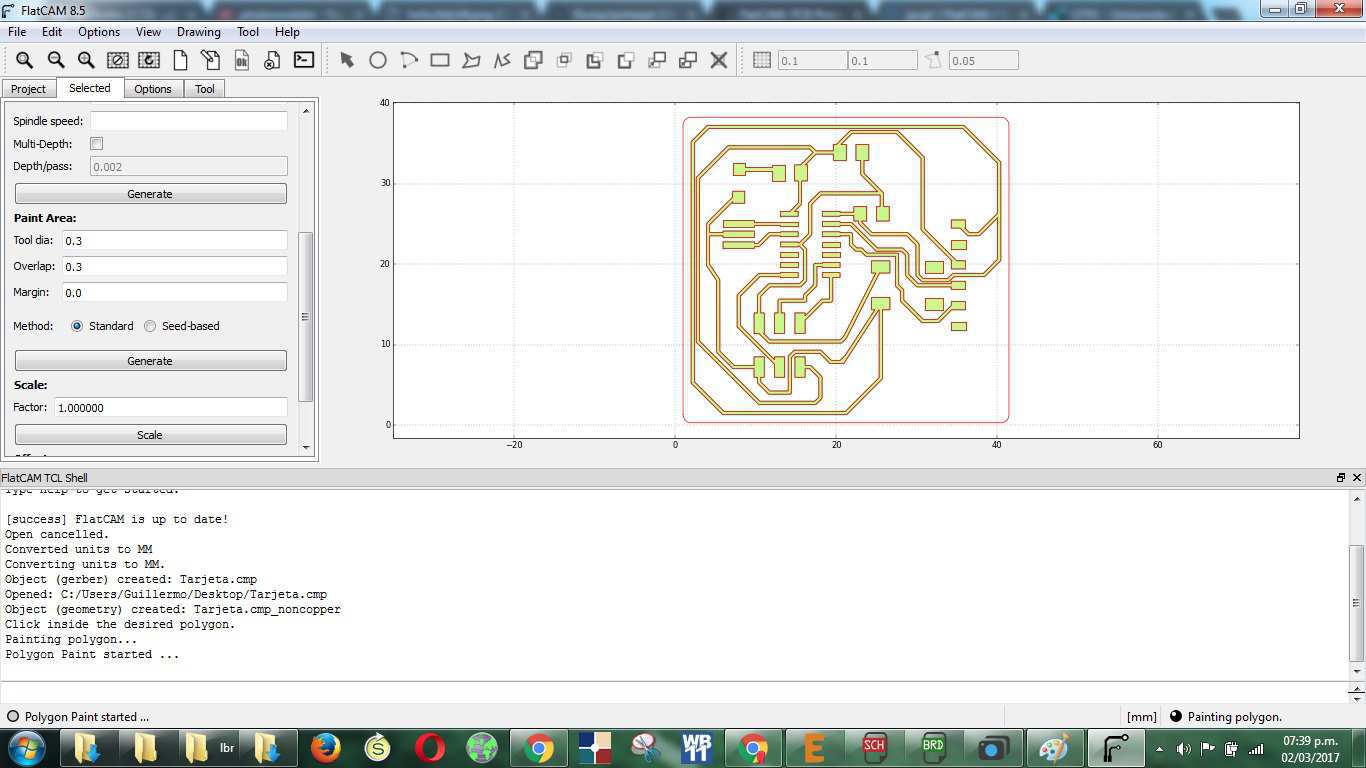1366x768 pixels.
Task: Click 'Object (gerber) created: Tarjeta.cmp' line
Action: coord(131,579)
